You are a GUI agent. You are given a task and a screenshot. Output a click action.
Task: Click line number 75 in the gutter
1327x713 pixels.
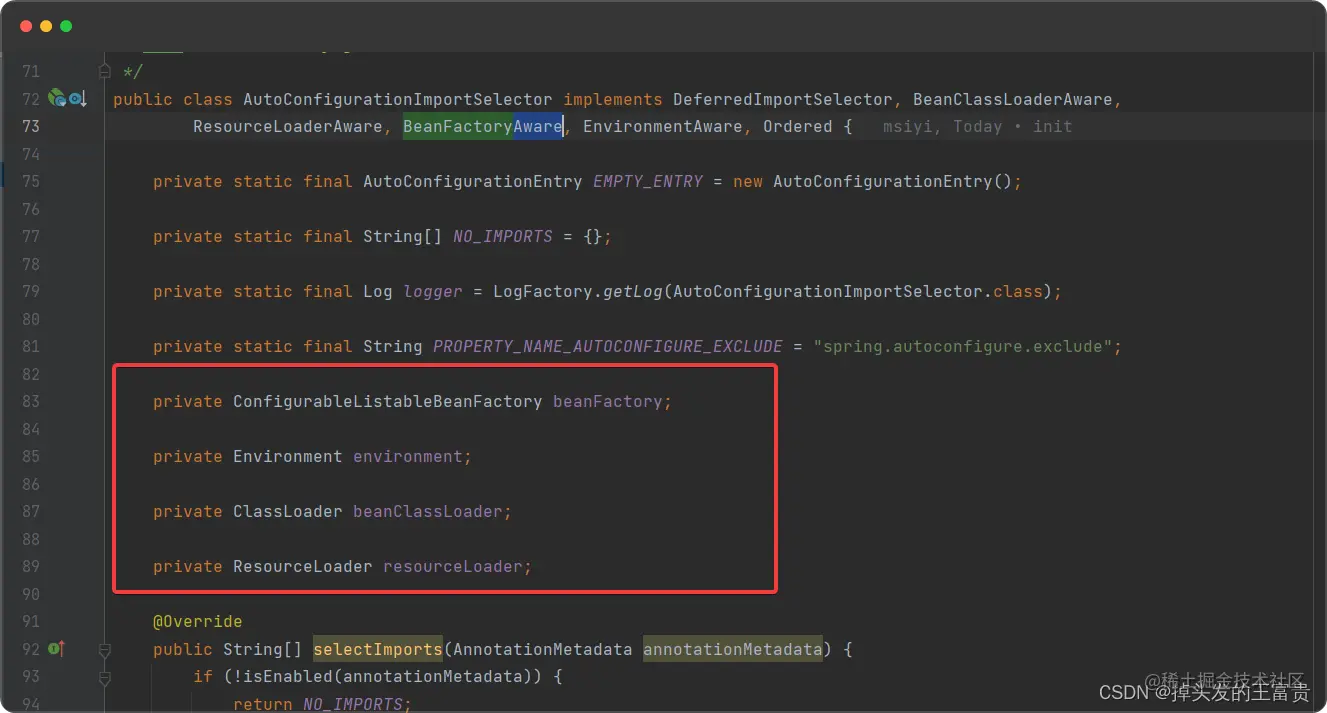[30, 182]
